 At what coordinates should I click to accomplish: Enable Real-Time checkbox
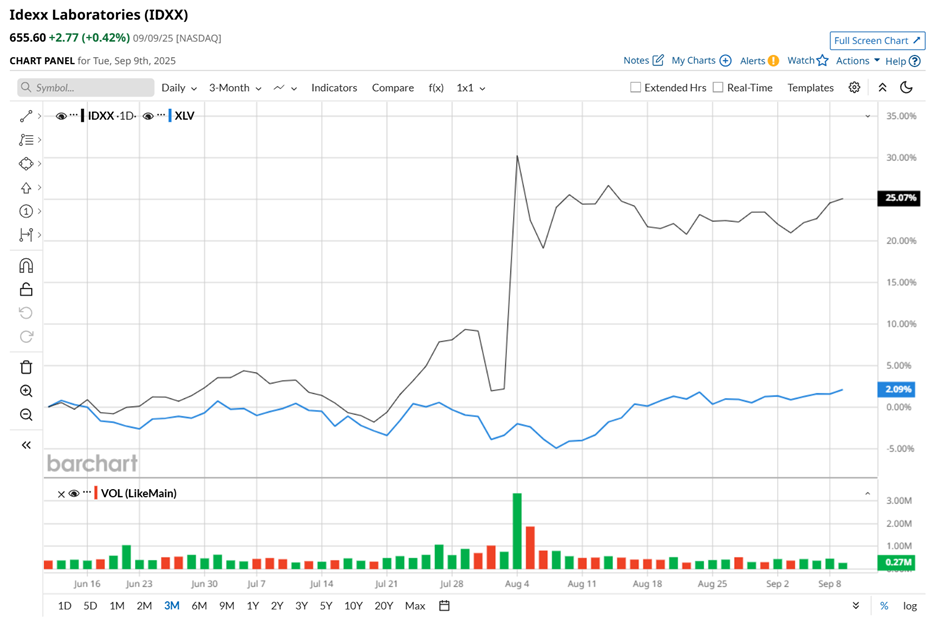coord(718,88)
